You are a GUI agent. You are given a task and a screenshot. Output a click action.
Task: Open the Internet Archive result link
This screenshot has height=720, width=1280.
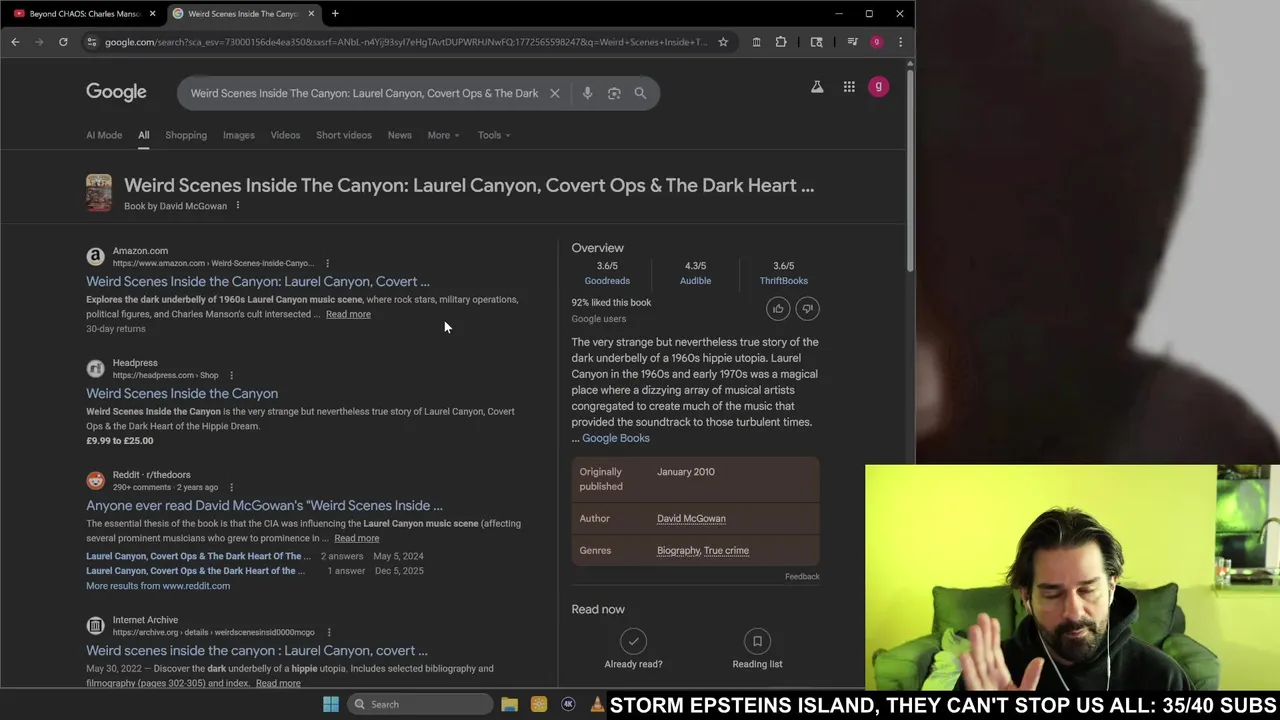pyautogui.click(x=257, y=651)
